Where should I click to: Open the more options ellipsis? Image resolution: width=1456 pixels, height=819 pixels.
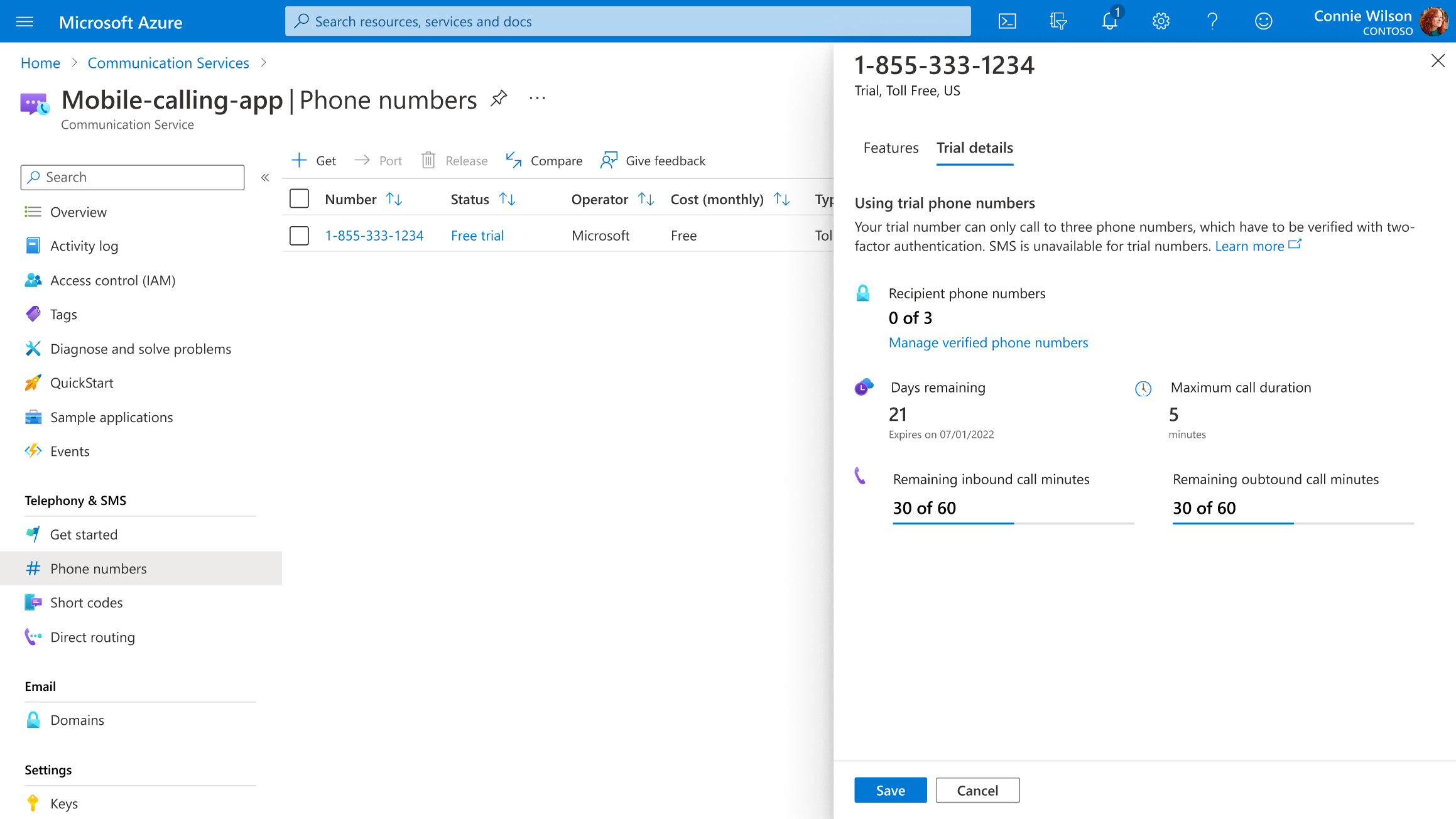[537, 99]
